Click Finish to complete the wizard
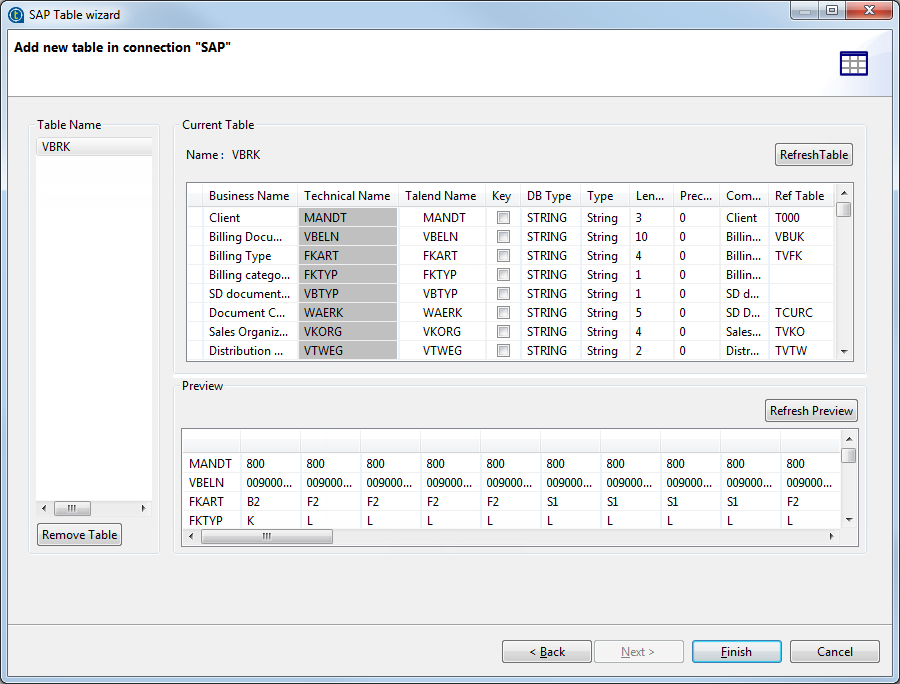This screenshot has height=684, width=900. 736,652
